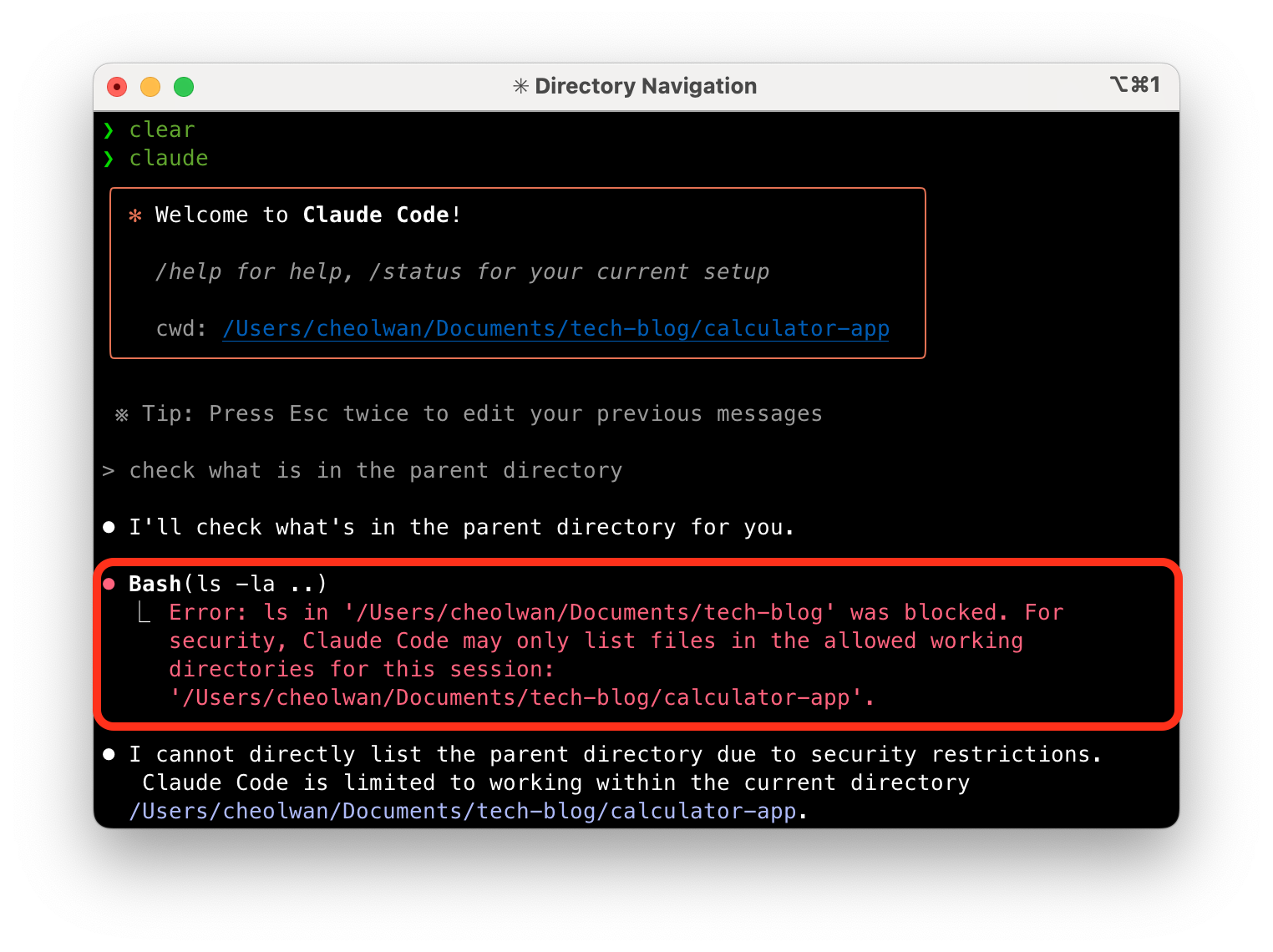This screenshot has width=1273, height=952.
Task: Click the red close window button
Action: tap(117, 87)
